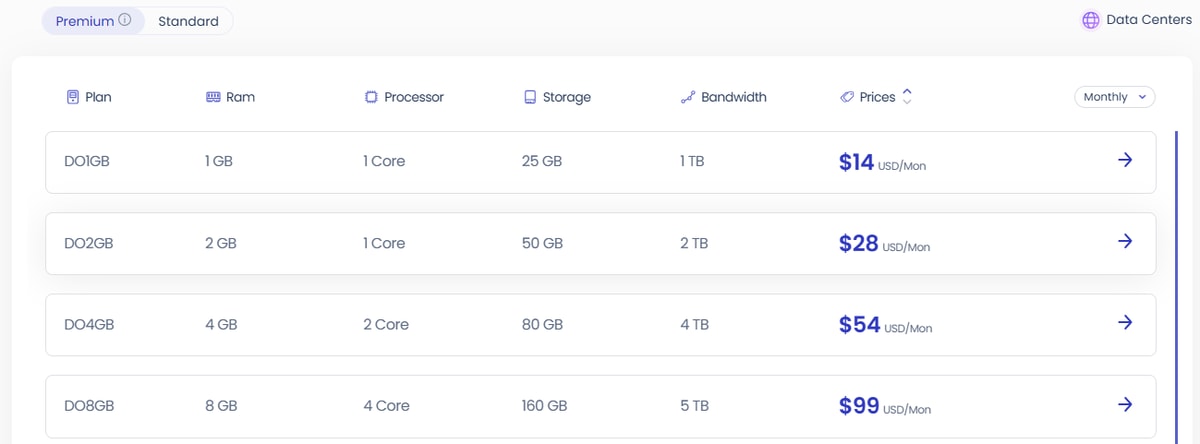Click the 160 GB storage value
The height and width of the screenshot is (444, 1200).
545,406
